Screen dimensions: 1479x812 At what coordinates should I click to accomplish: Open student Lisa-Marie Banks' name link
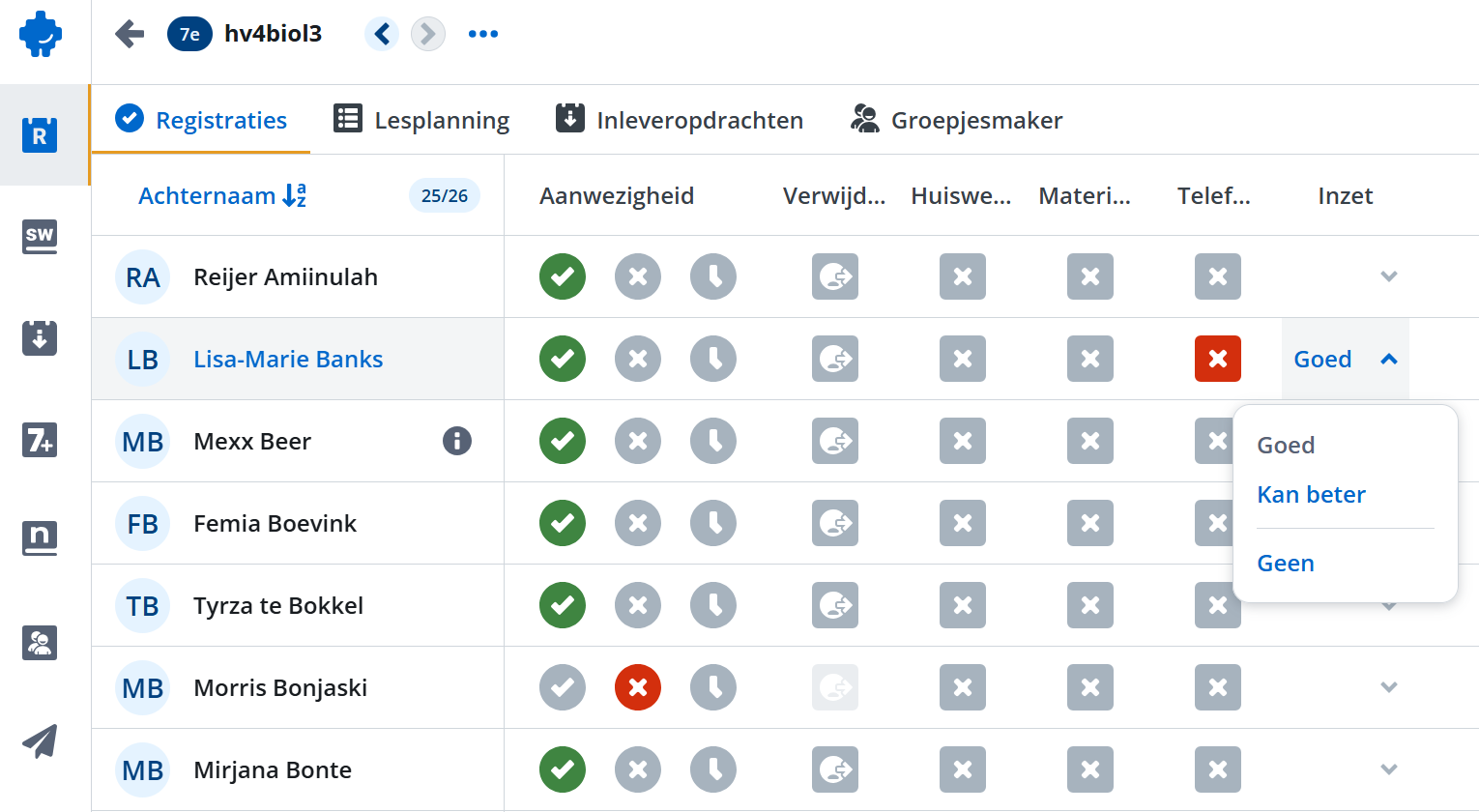288,359
